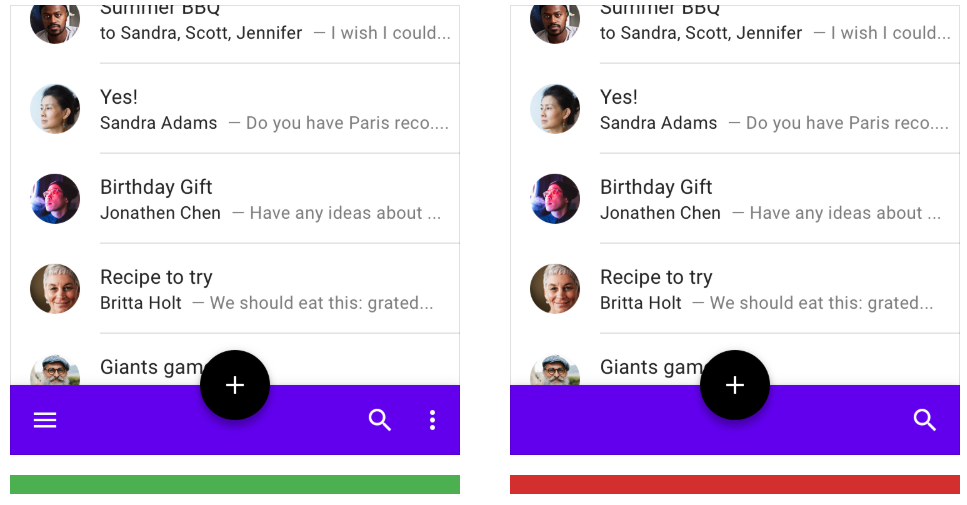Select Summer BBQ sender avatar in red-underlined mockup

[555, 21]
